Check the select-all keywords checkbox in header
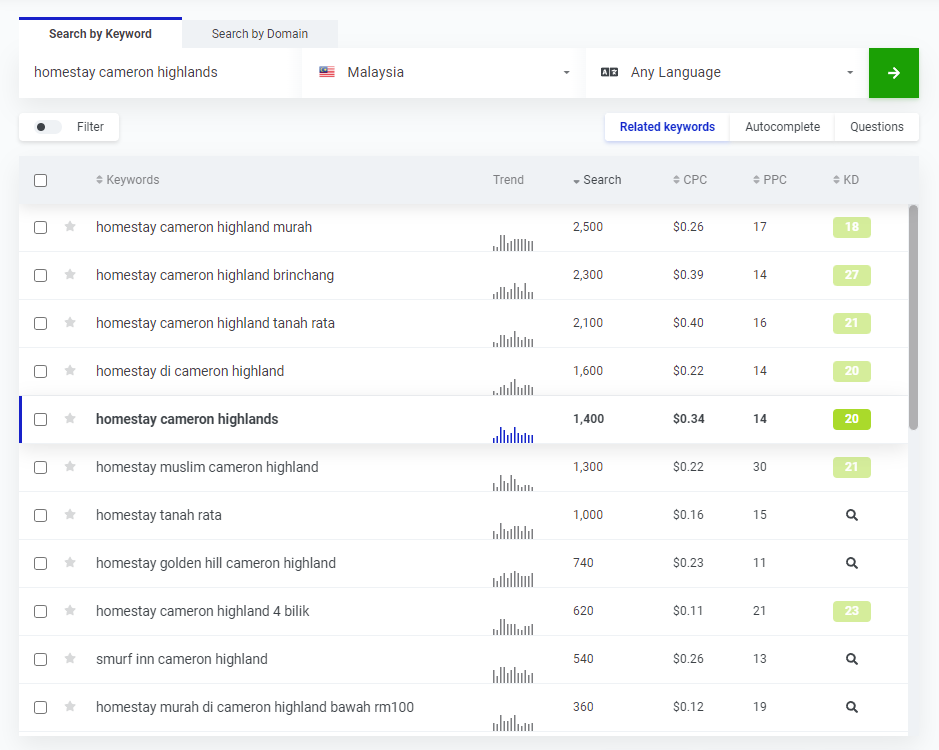 [x=40, y=181]
